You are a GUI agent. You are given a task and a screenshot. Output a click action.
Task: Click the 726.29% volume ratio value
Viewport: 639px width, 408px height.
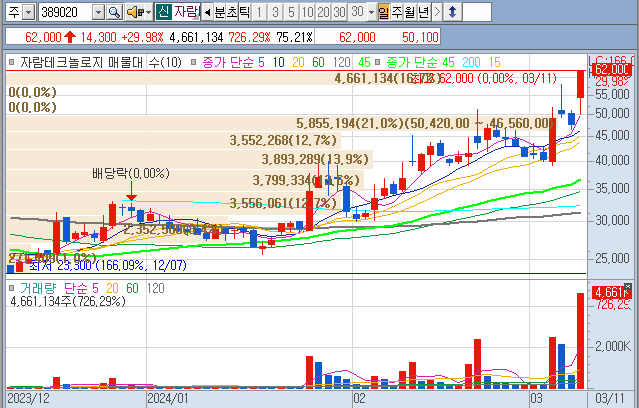click(x=249, y=37)
